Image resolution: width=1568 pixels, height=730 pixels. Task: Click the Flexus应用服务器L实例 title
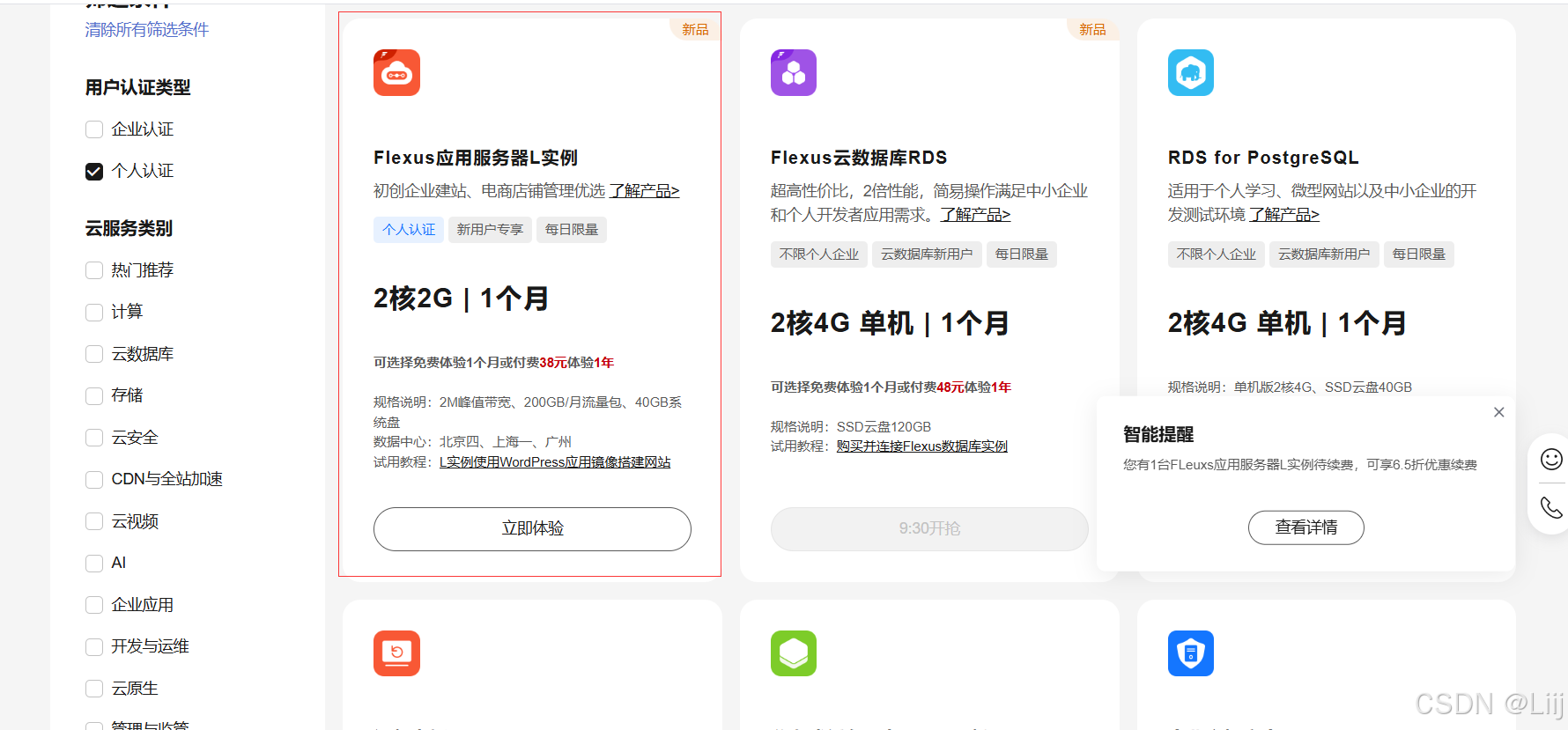[476, 158]
